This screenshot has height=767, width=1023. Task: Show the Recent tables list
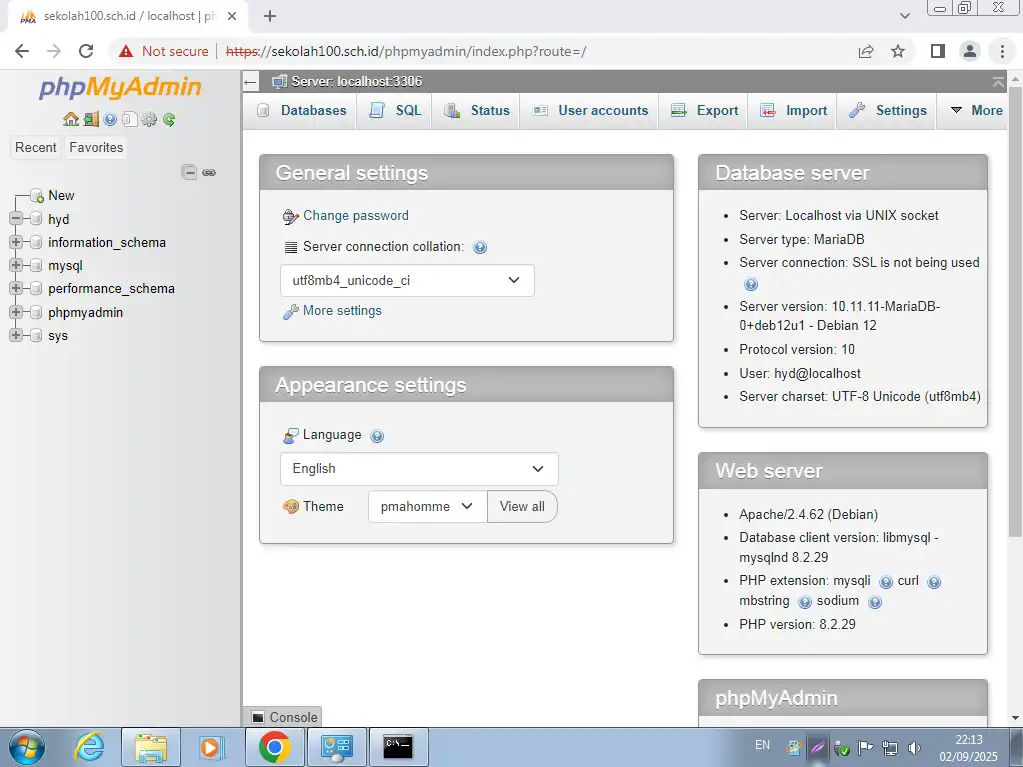36,147
